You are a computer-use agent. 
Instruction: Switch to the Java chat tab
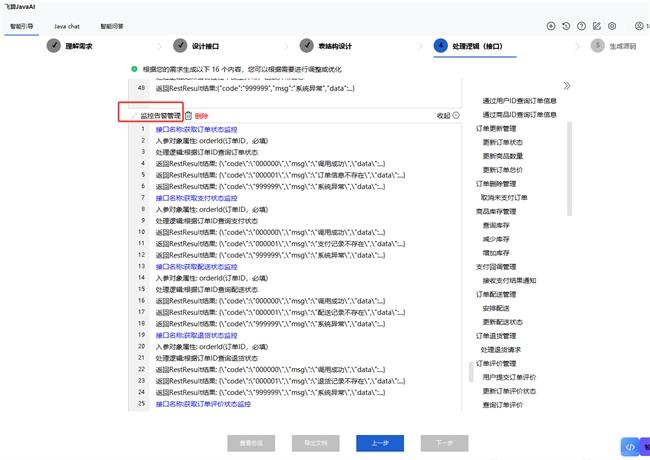pyautogui.click(x=67, y=26)
